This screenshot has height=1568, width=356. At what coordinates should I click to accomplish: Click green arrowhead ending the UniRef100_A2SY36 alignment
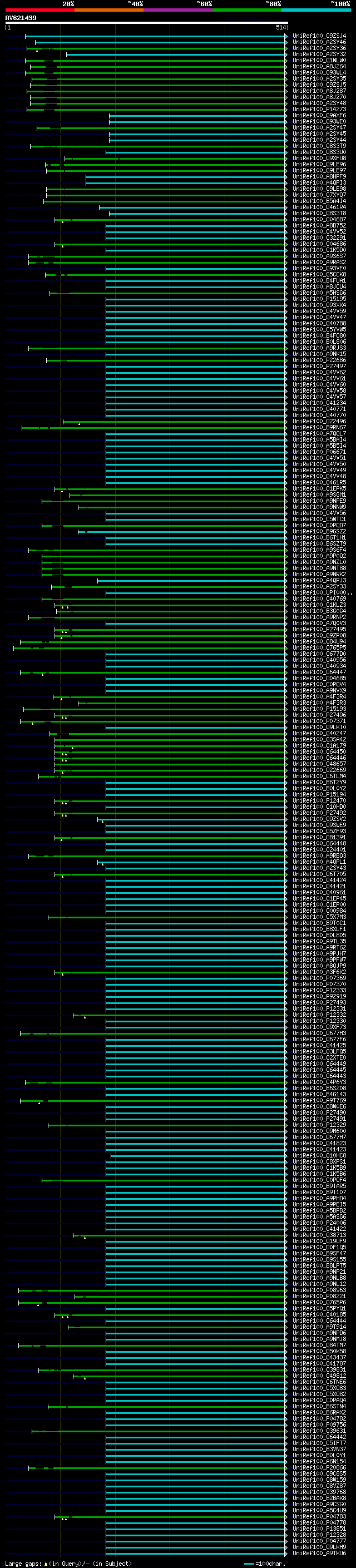coord(286,48)
